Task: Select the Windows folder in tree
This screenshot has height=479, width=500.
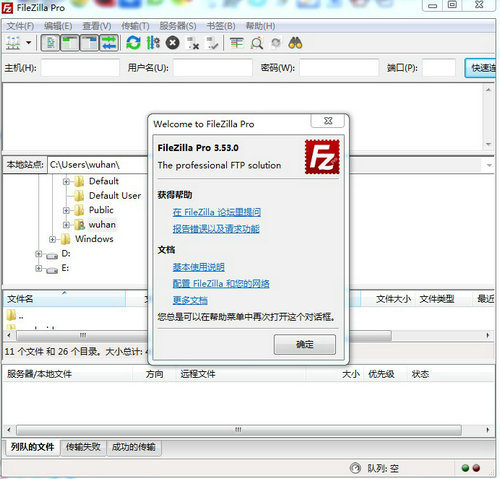Action: click(94, 239)
